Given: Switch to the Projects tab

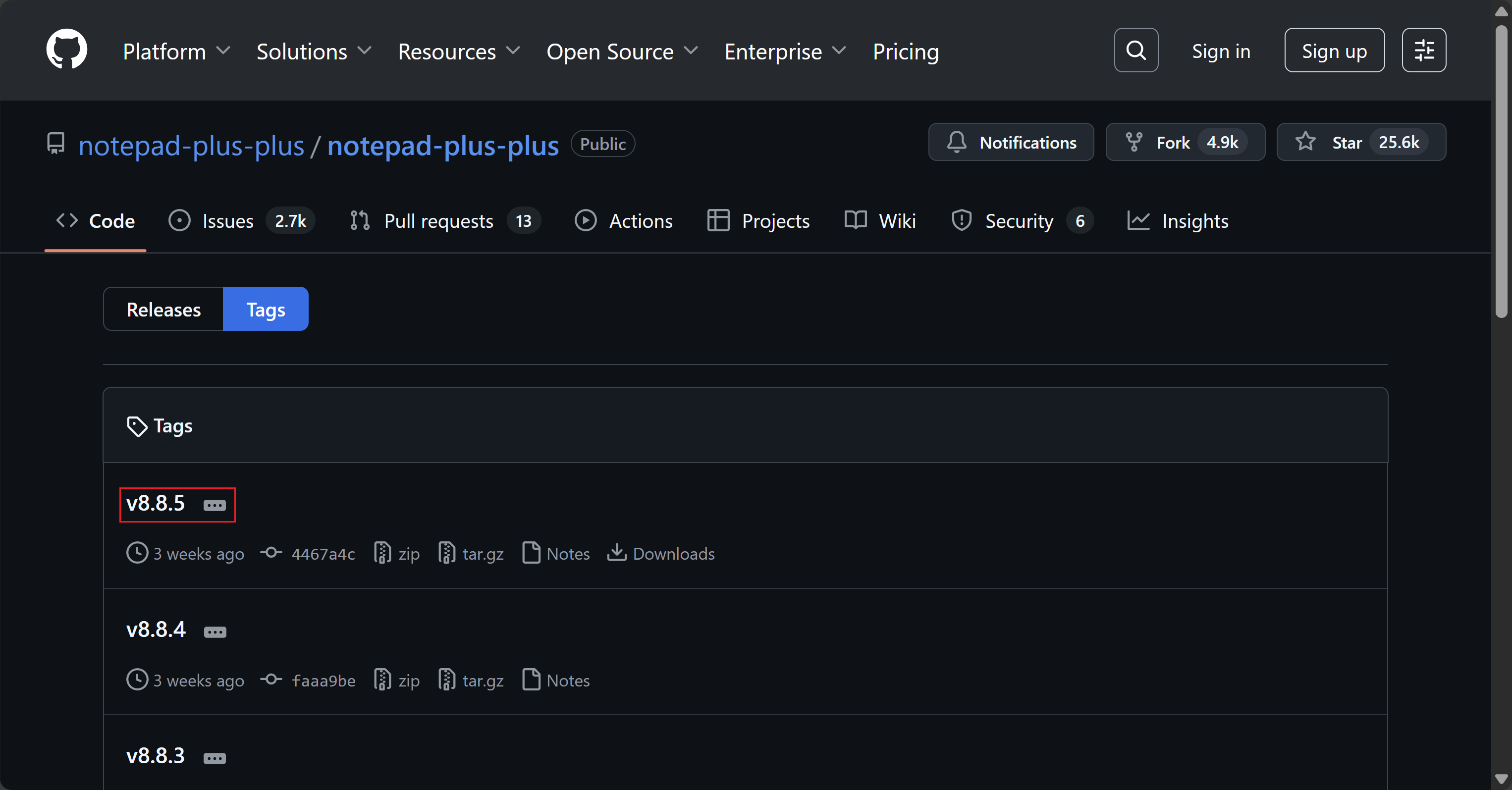Looking at the screenshot, I should 758,221.
